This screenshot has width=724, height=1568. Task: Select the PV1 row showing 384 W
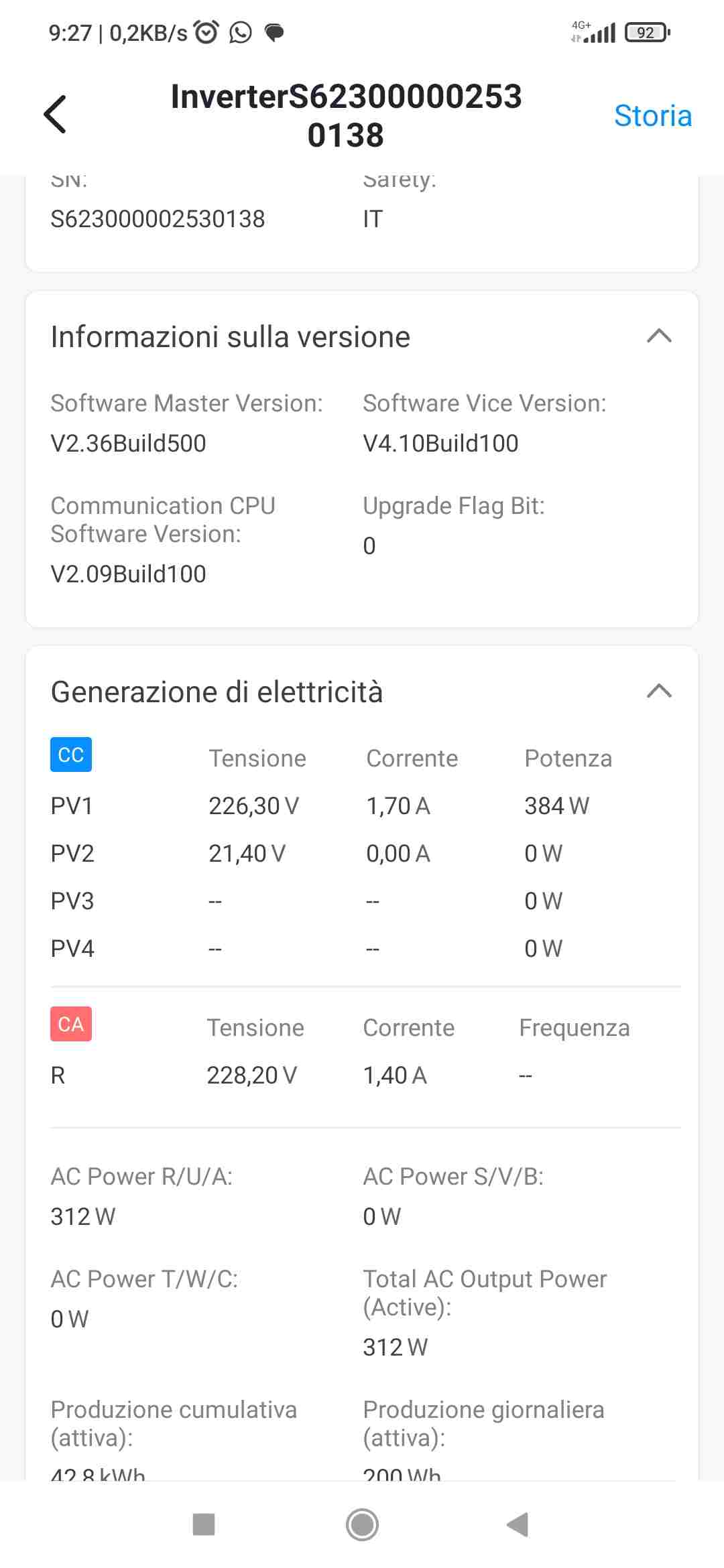[362, 805]
